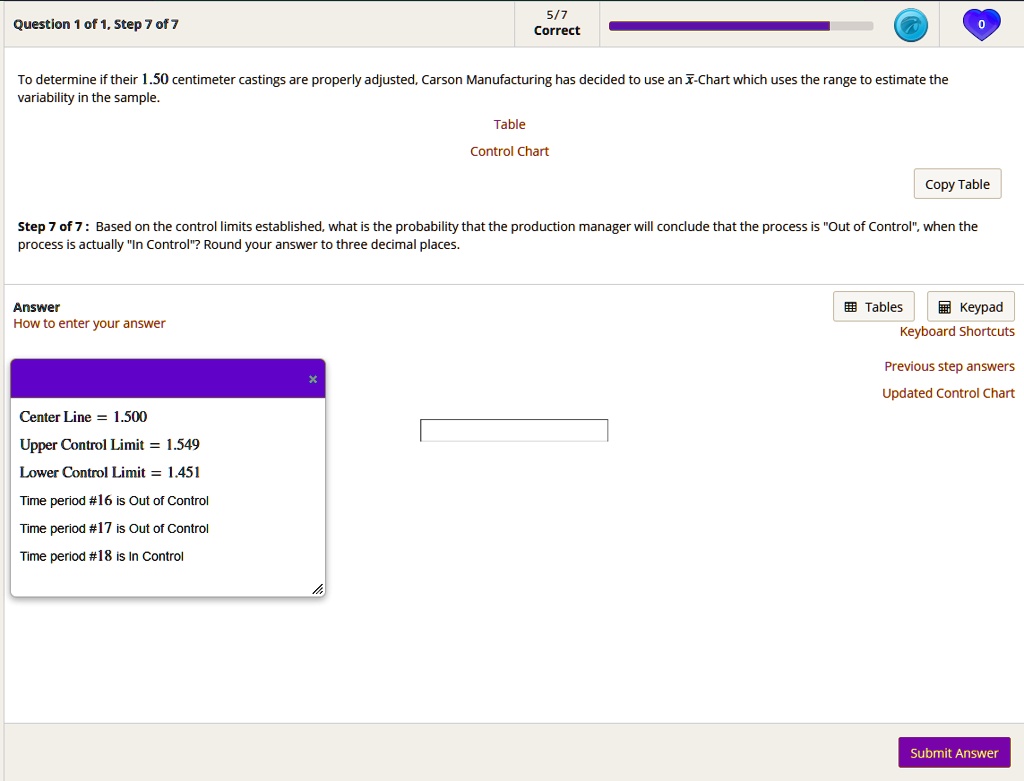The image size is (1024, 781).
Task: Open the Keypad calculator icon
Action: click(x=969, y=306)
